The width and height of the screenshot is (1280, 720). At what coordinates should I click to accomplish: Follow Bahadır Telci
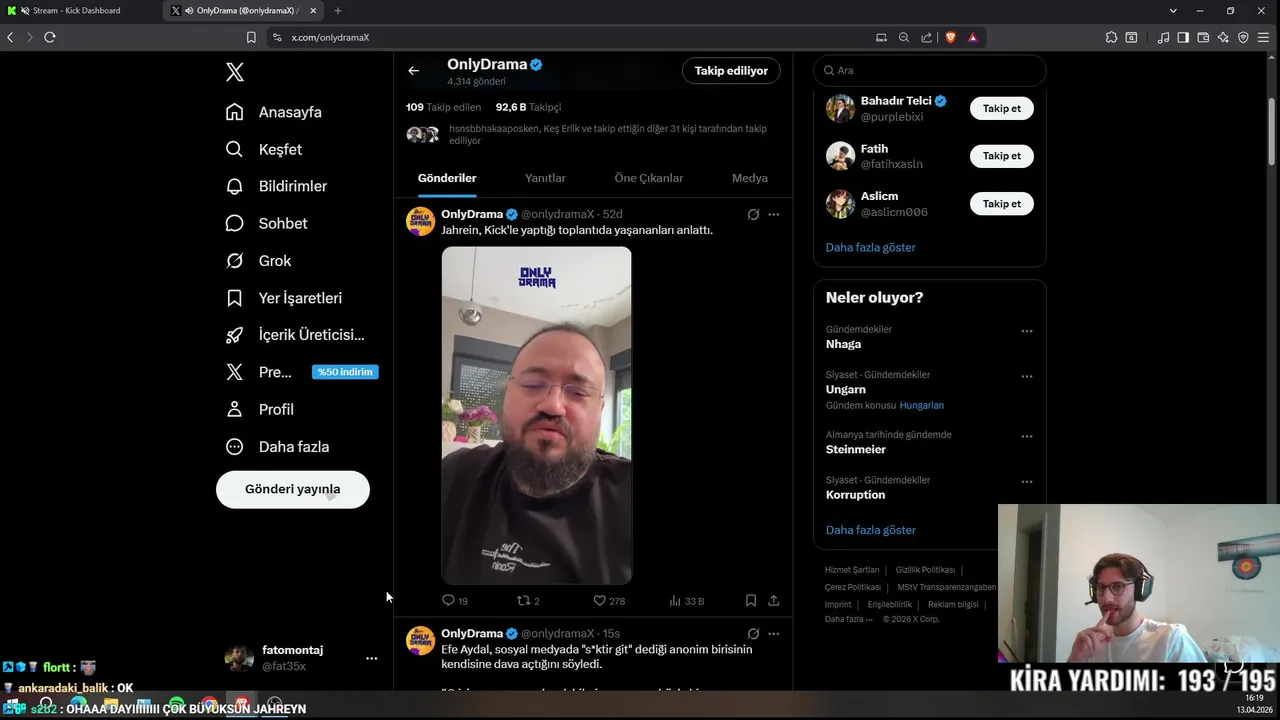[1002, 108]
